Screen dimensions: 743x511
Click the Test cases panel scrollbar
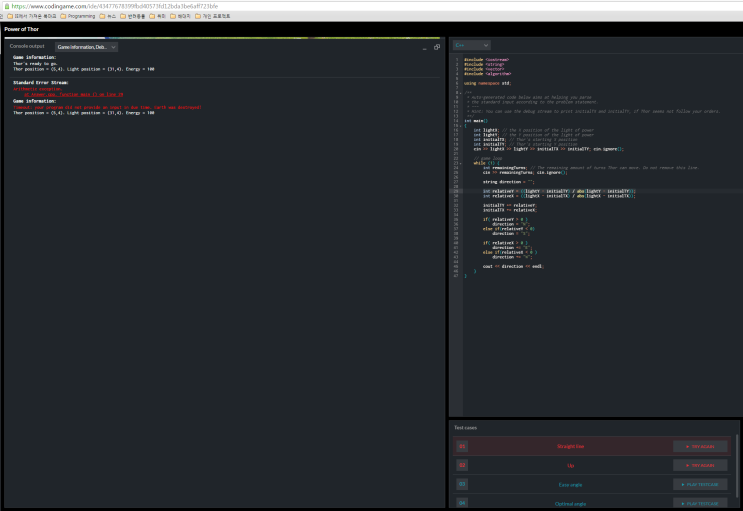coord(737,465)
